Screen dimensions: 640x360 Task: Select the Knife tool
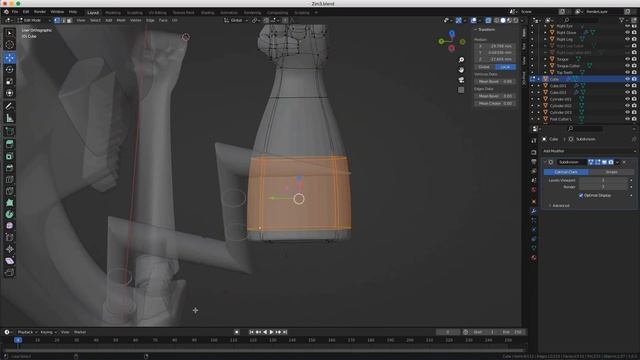click(9, 191)
